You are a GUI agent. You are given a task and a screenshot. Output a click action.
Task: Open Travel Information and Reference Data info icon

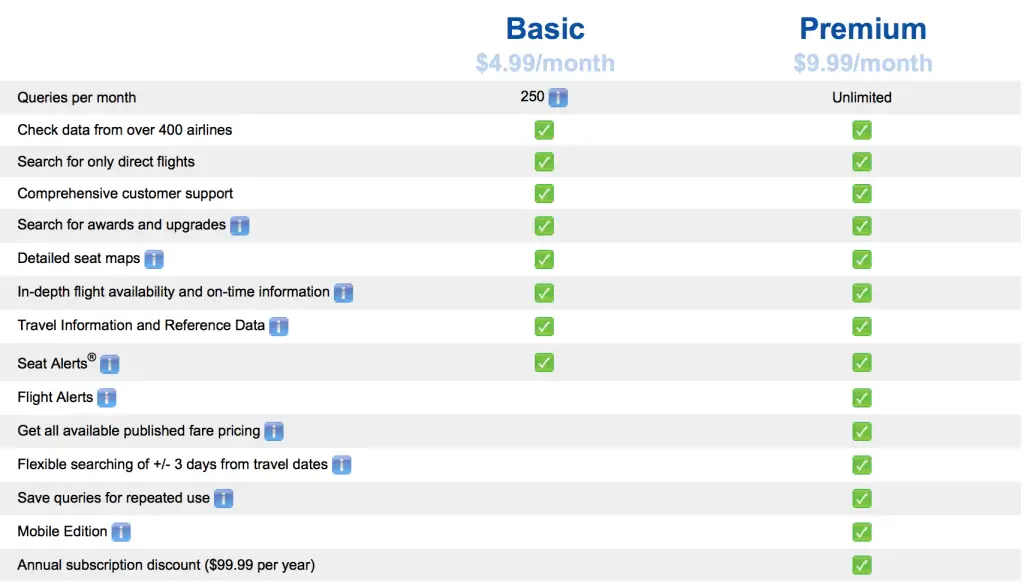(x=279, y=326)
